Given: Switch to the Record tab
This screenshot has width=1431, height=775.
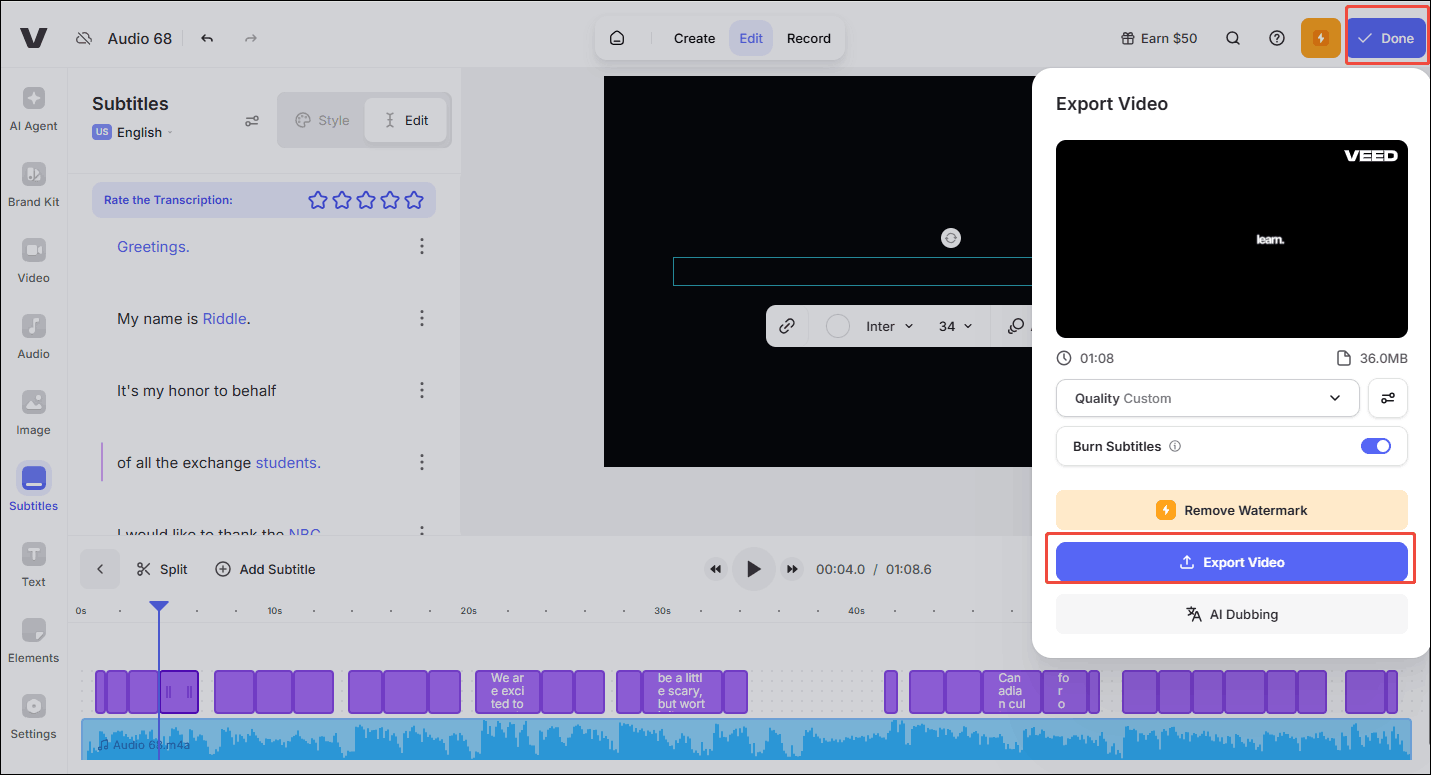Looking at the screenshot, I should pyautogui.click(x=808, y=38).
